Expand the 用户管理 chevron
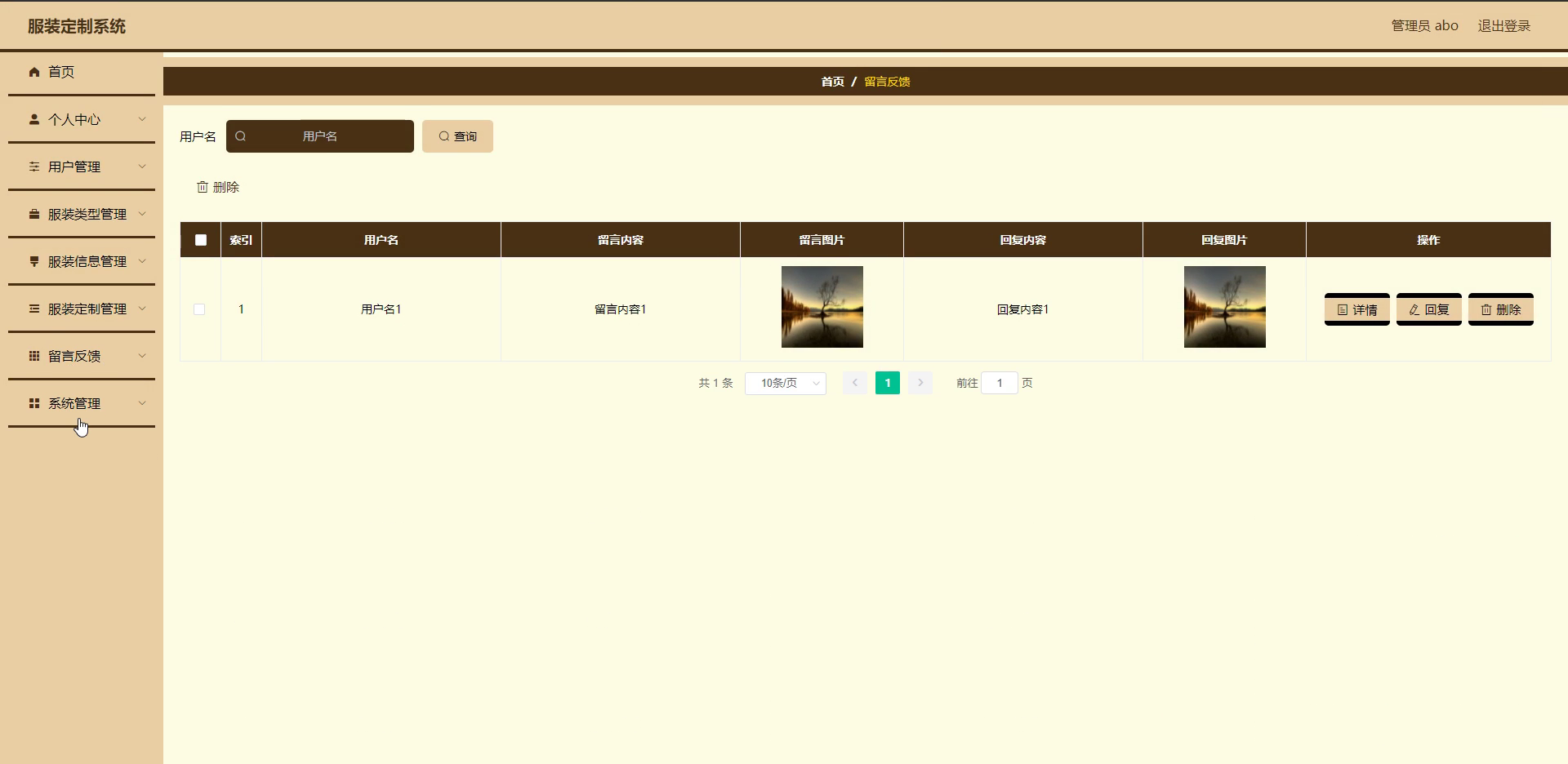The image size is (1568, 764). 142,167
